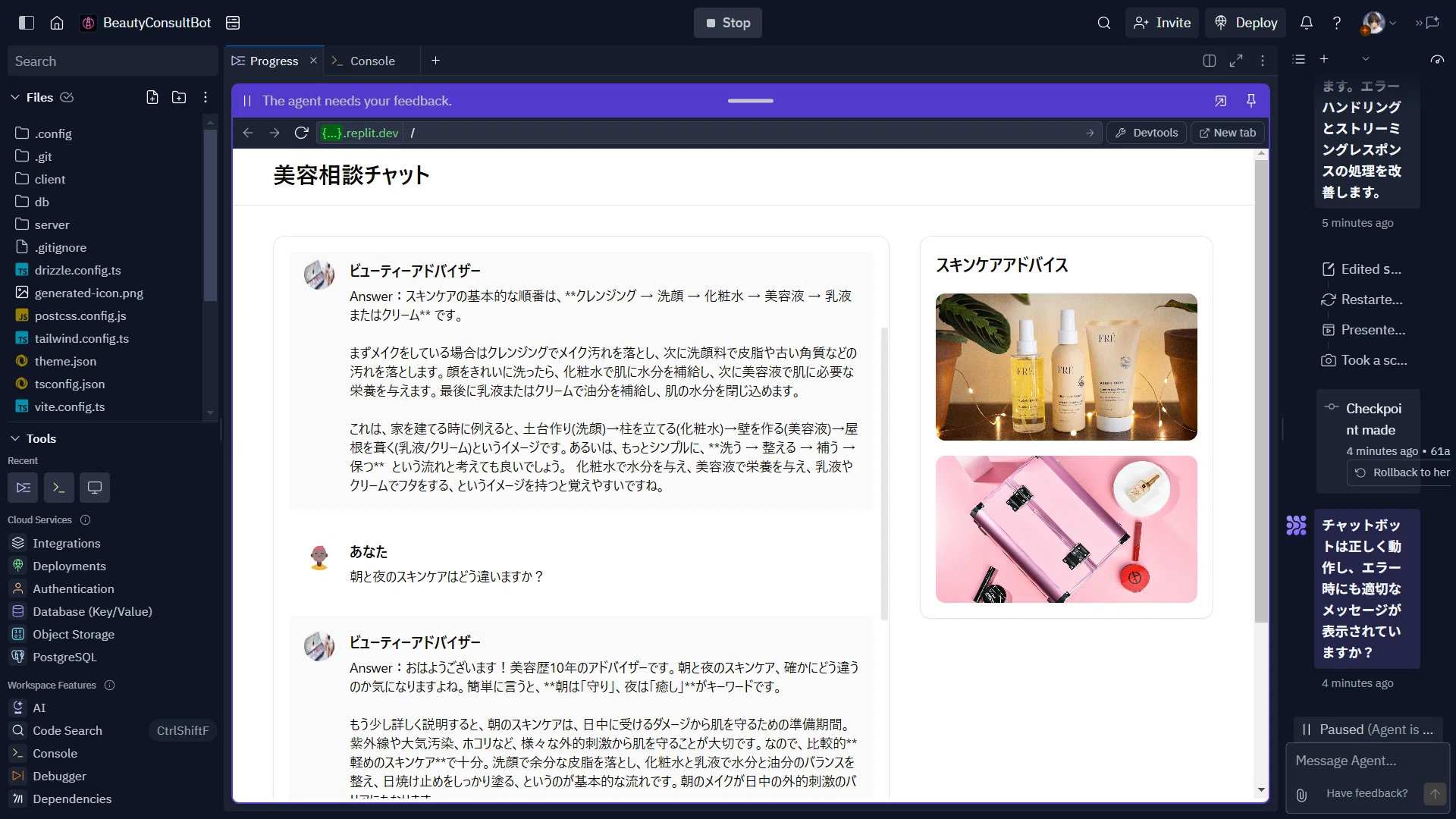Go back in the webview
Image resolution: width=1456 pixels, height=819 pixels.
[248, 133]
